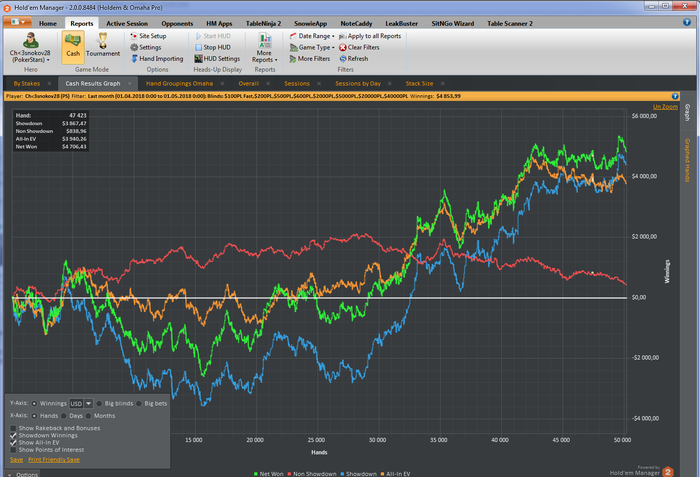
Task: Open Table Scanner 2 ribbon tab
Action: (510, 24)
